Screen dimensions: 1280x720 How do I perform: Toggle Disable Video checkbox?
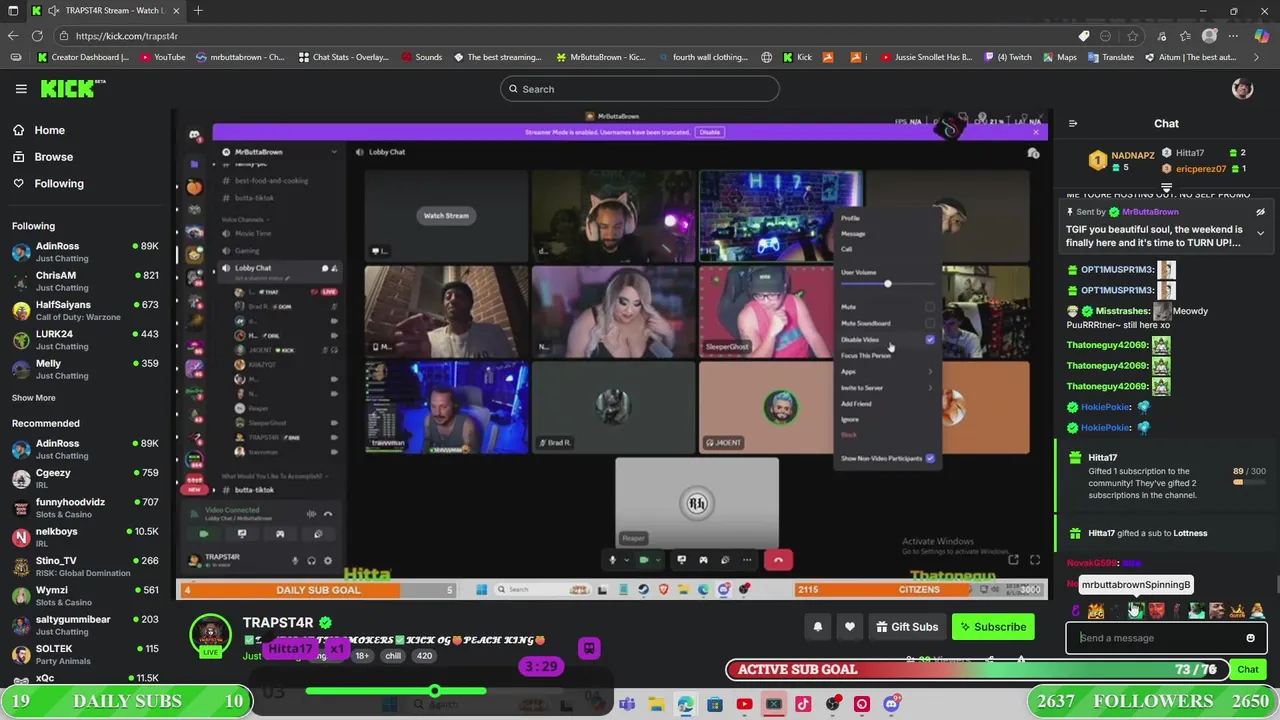[930, 340]
